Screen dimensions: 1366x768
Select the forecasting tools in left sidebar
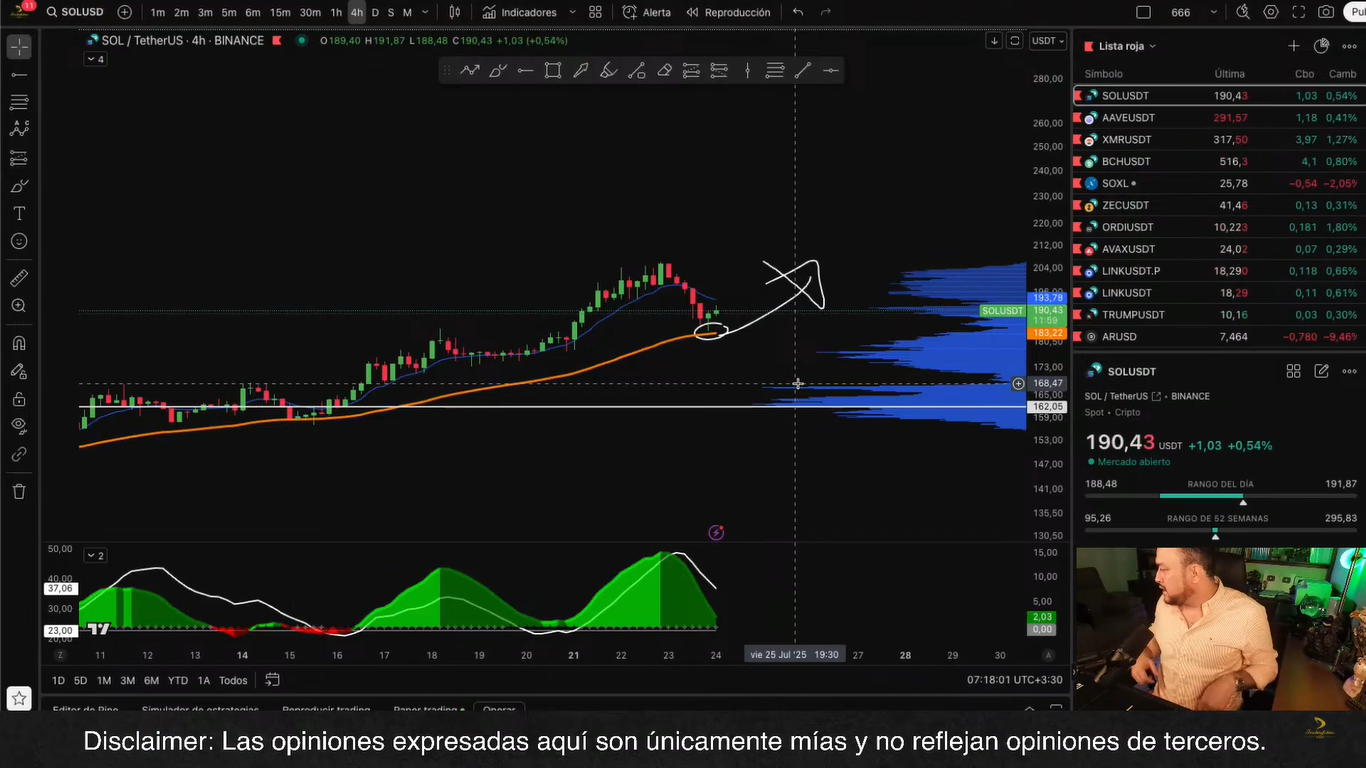19,158
